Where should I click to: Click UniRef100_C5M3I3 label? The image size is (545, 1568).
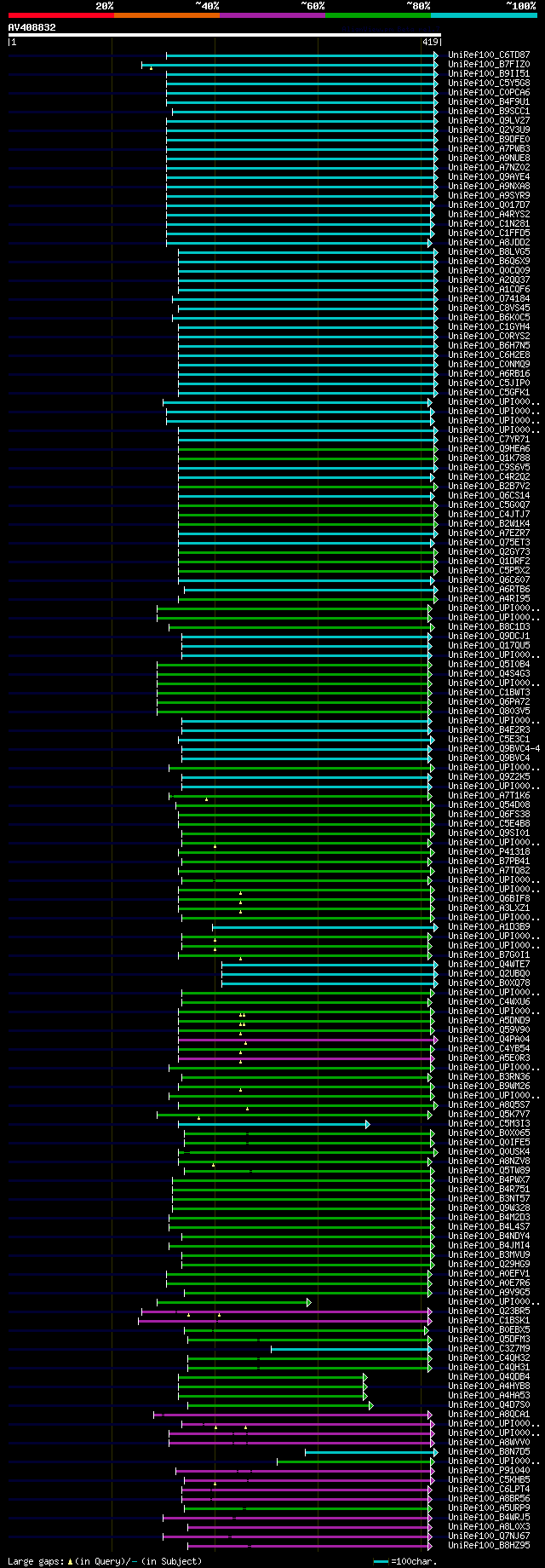pos(489,1124)
